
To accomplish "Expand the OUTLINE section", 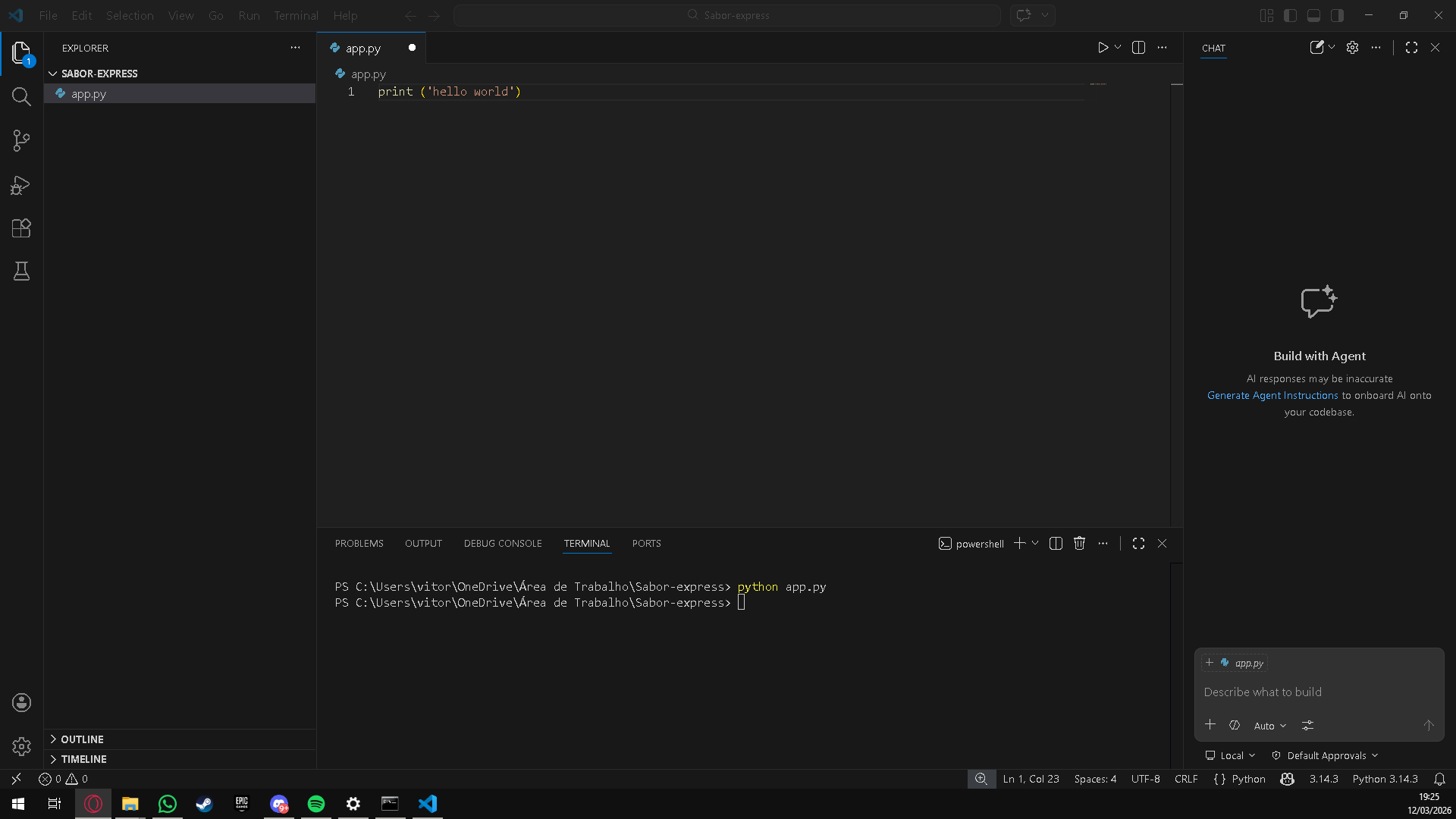I will coord(82,739).
